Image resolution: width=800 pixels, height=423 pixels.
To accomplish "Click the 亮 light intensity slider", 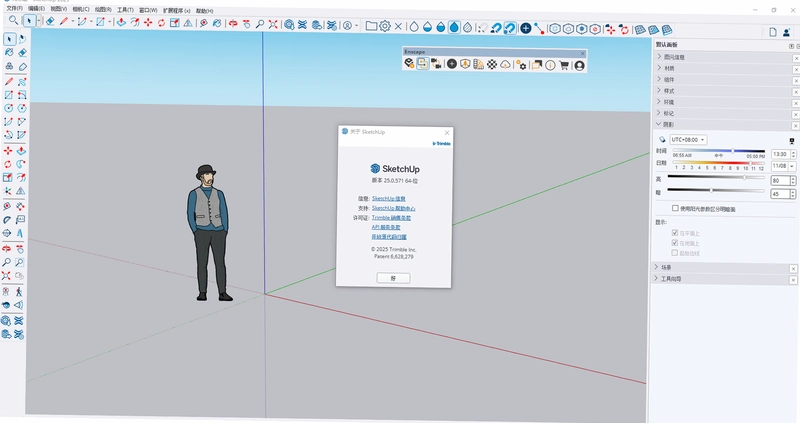I will click(716, 177).
